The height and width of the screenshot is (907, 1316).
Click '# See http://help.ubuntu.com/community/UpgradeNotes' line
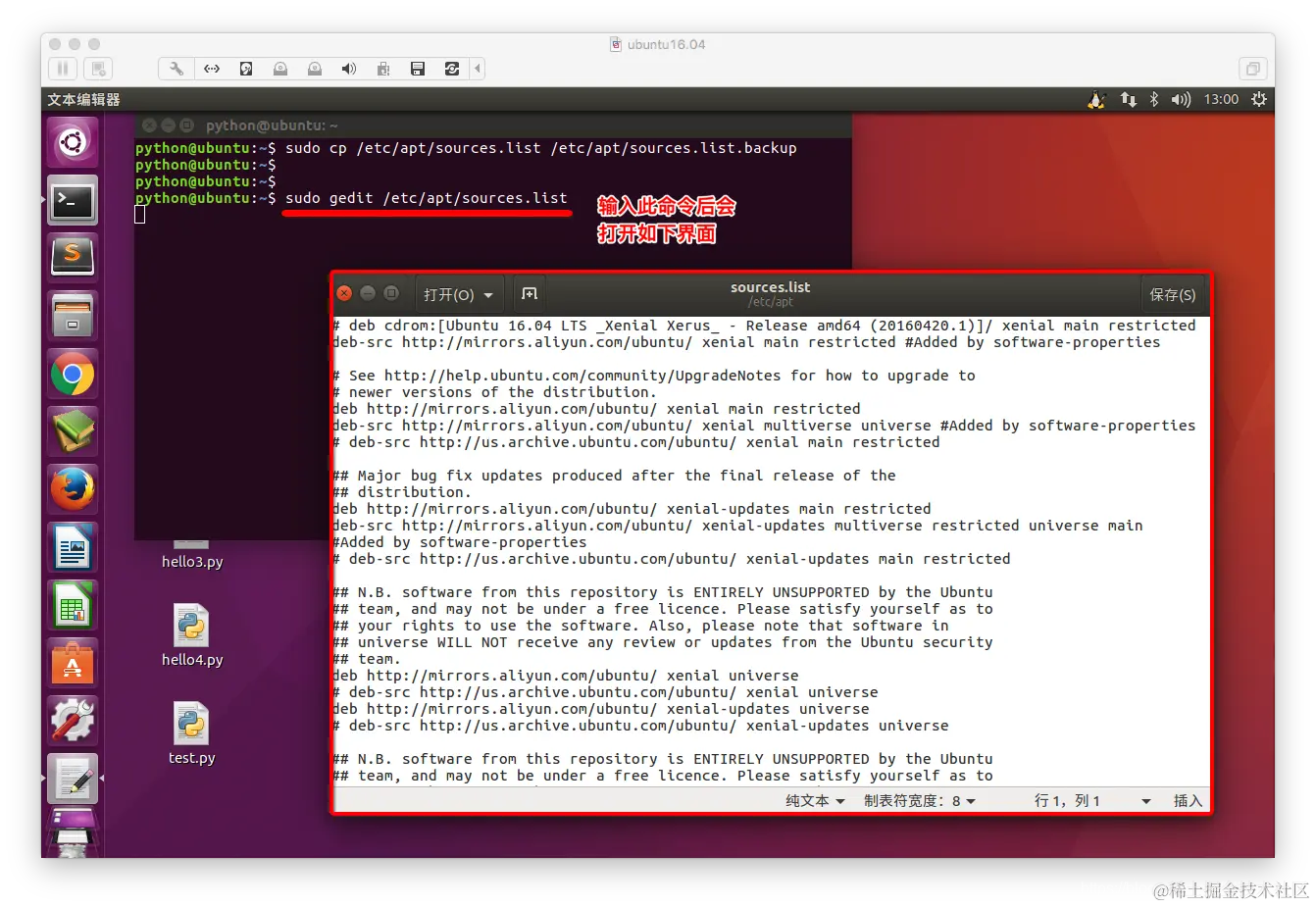tap(654, 376)
